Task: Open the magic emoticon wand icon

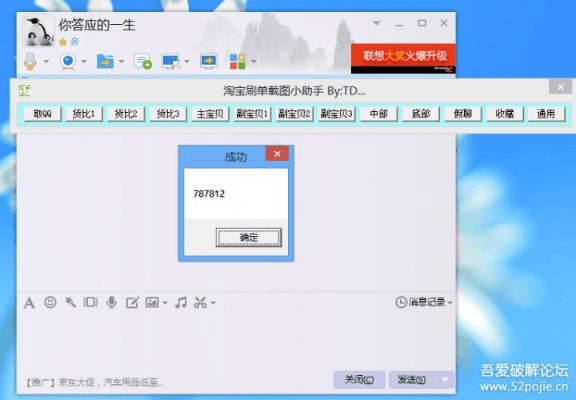Action: 70,302
